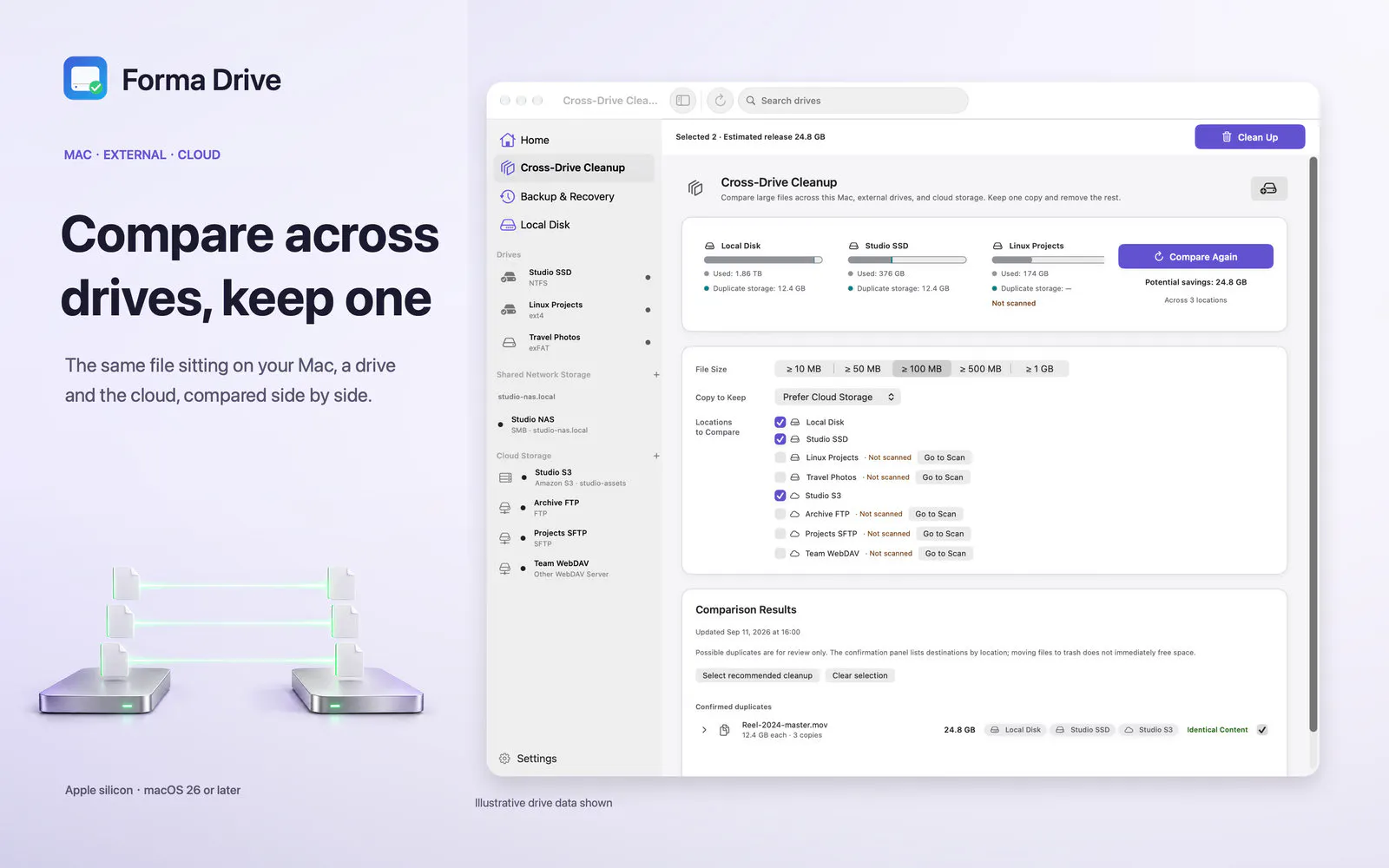Click the Projects SFTP server icon in sidebar
The image size is (1389, 868).
pyautogui.click(x=505, y=538)
